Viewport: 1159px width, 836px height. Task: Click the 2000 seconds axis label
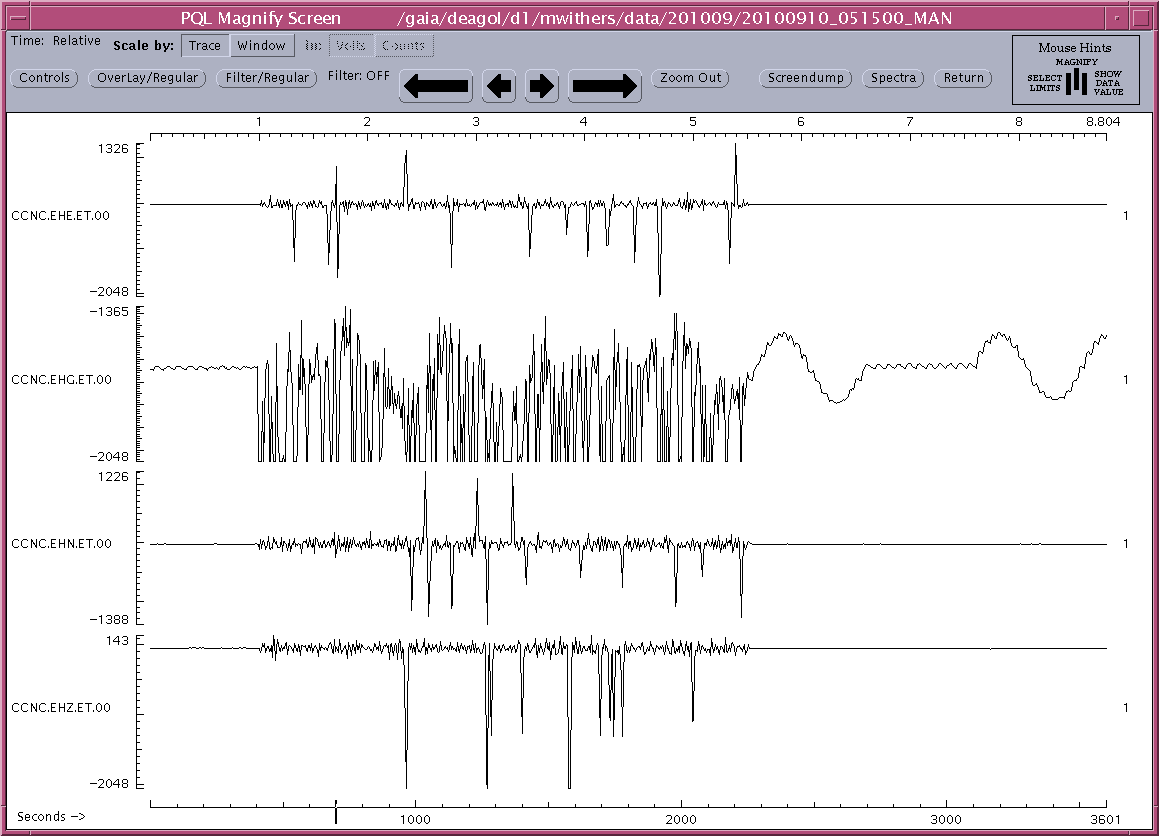coord(680,819)
